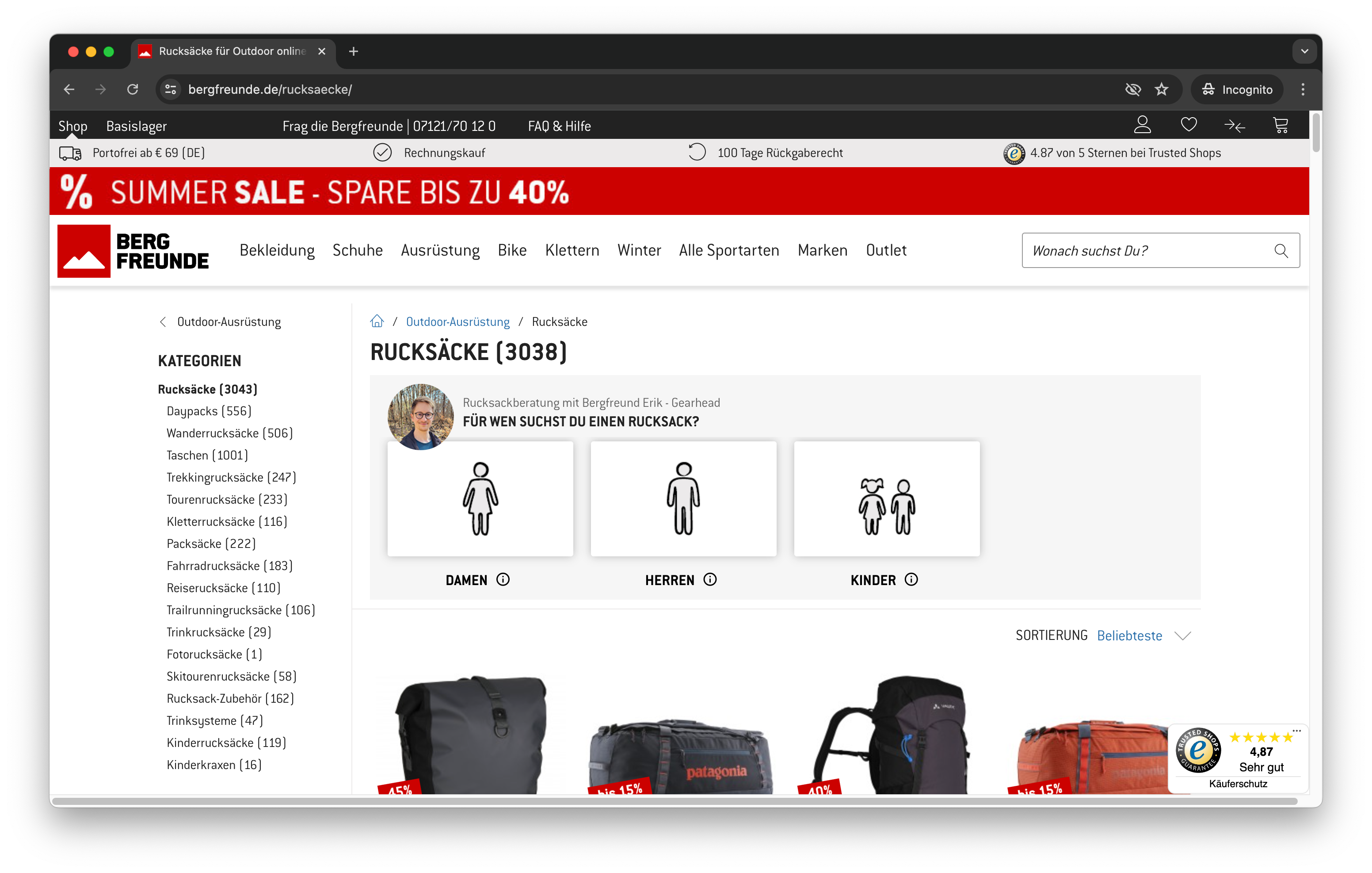Open the Outlet menu
The height and width of the screenshot is (873, 1372).
886,250
